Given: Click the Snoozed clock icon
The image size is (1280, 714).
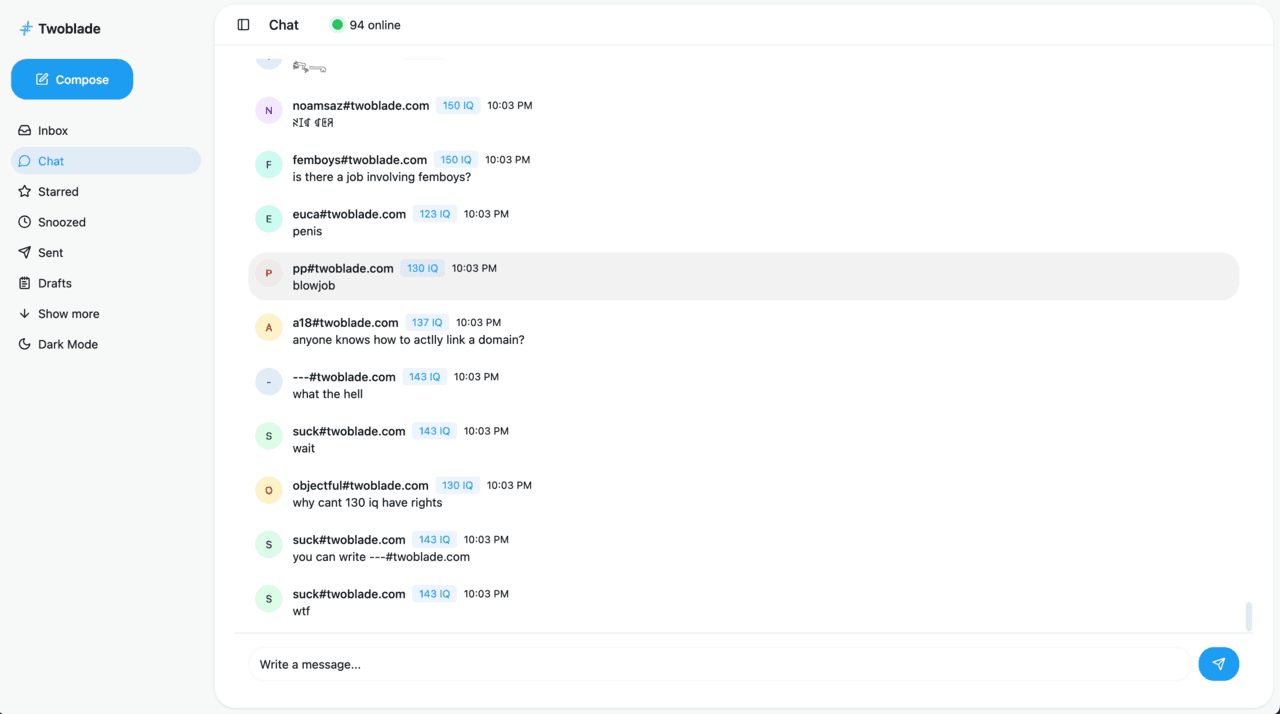Looking at the screenshot, I should click(x=25, y=222).
